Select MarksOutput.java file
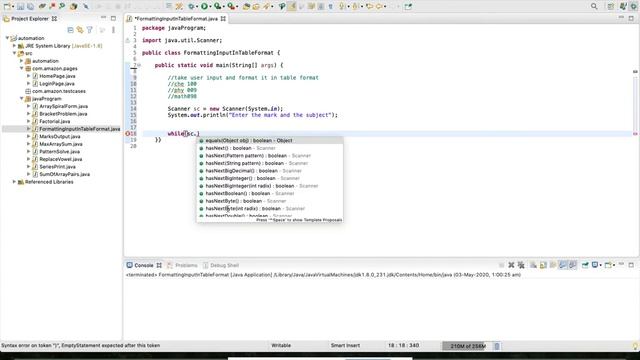Image resolution: width=640 pixels, height=360 pixels. click(x=60, y=136)
